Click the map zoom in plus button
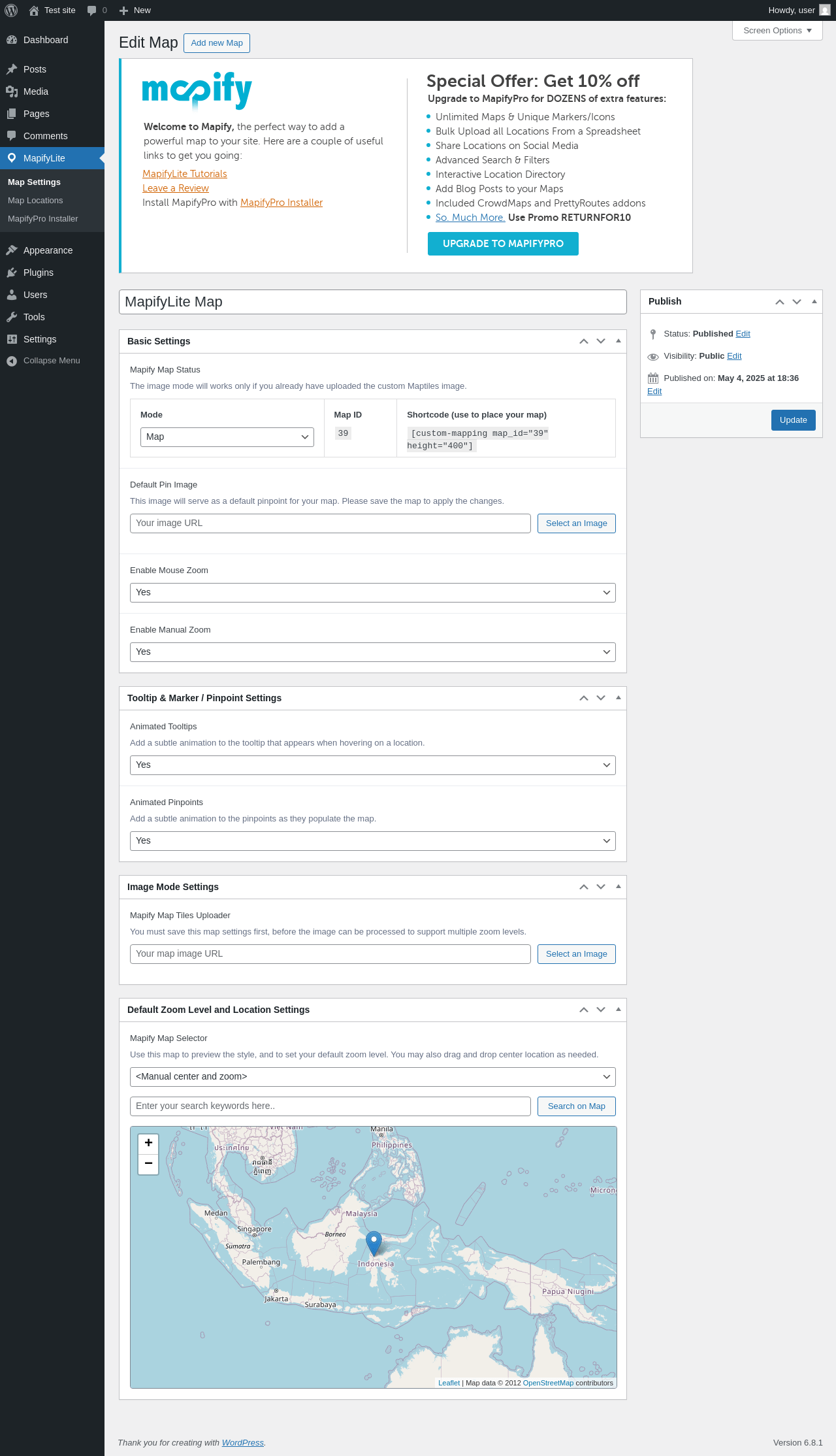The height and width of the screenshot is (1456, 836). click(148, 1143)
